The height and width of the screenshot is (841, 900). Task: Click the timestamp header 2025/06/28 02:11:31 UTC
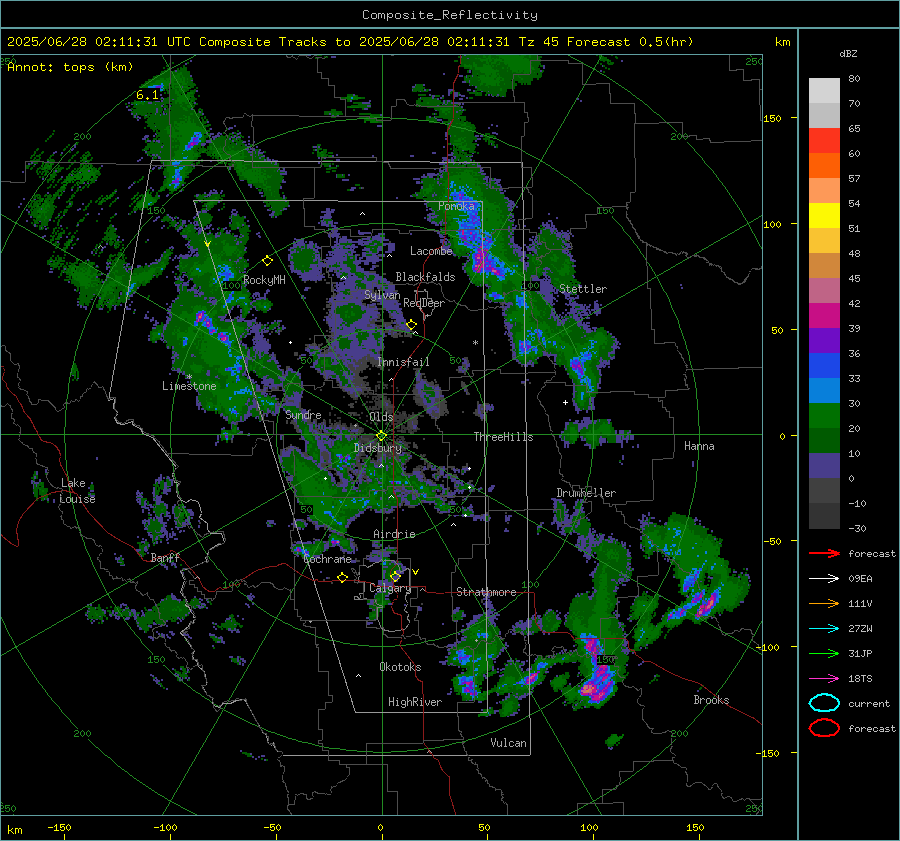coord(98,42)
